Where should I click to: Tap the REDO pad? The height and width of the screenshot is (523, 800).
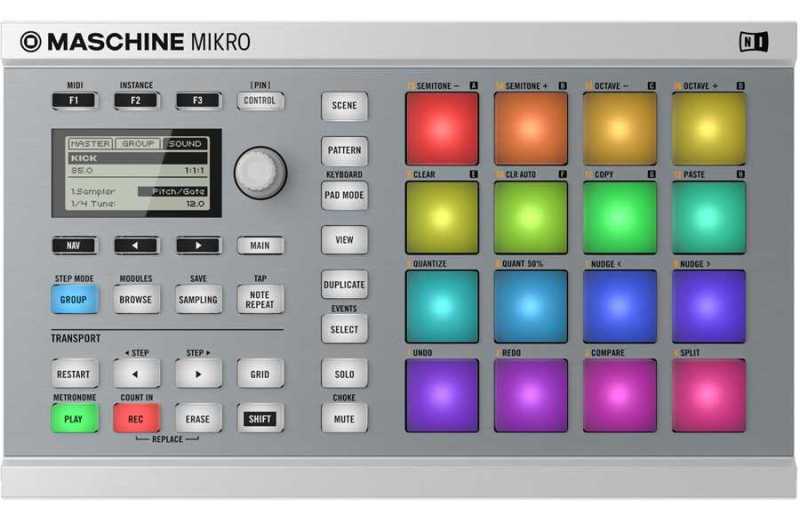point(531,395)
